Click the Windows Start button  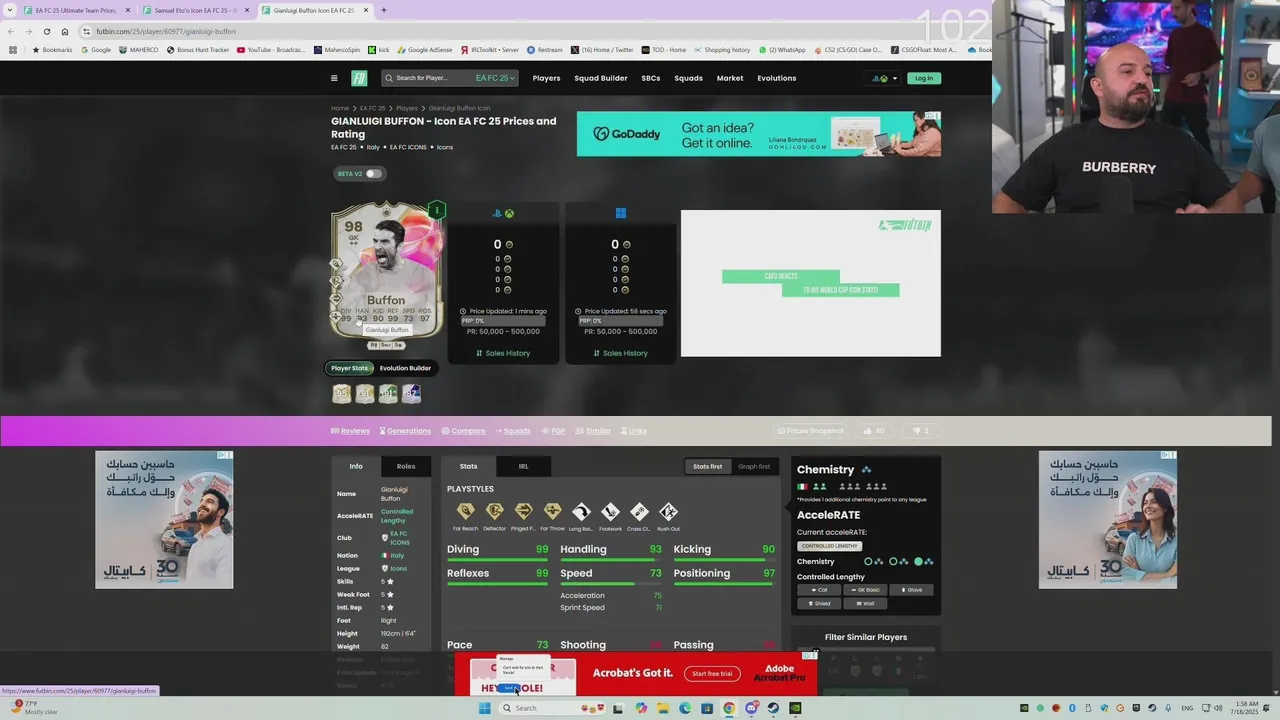point(485,708)
